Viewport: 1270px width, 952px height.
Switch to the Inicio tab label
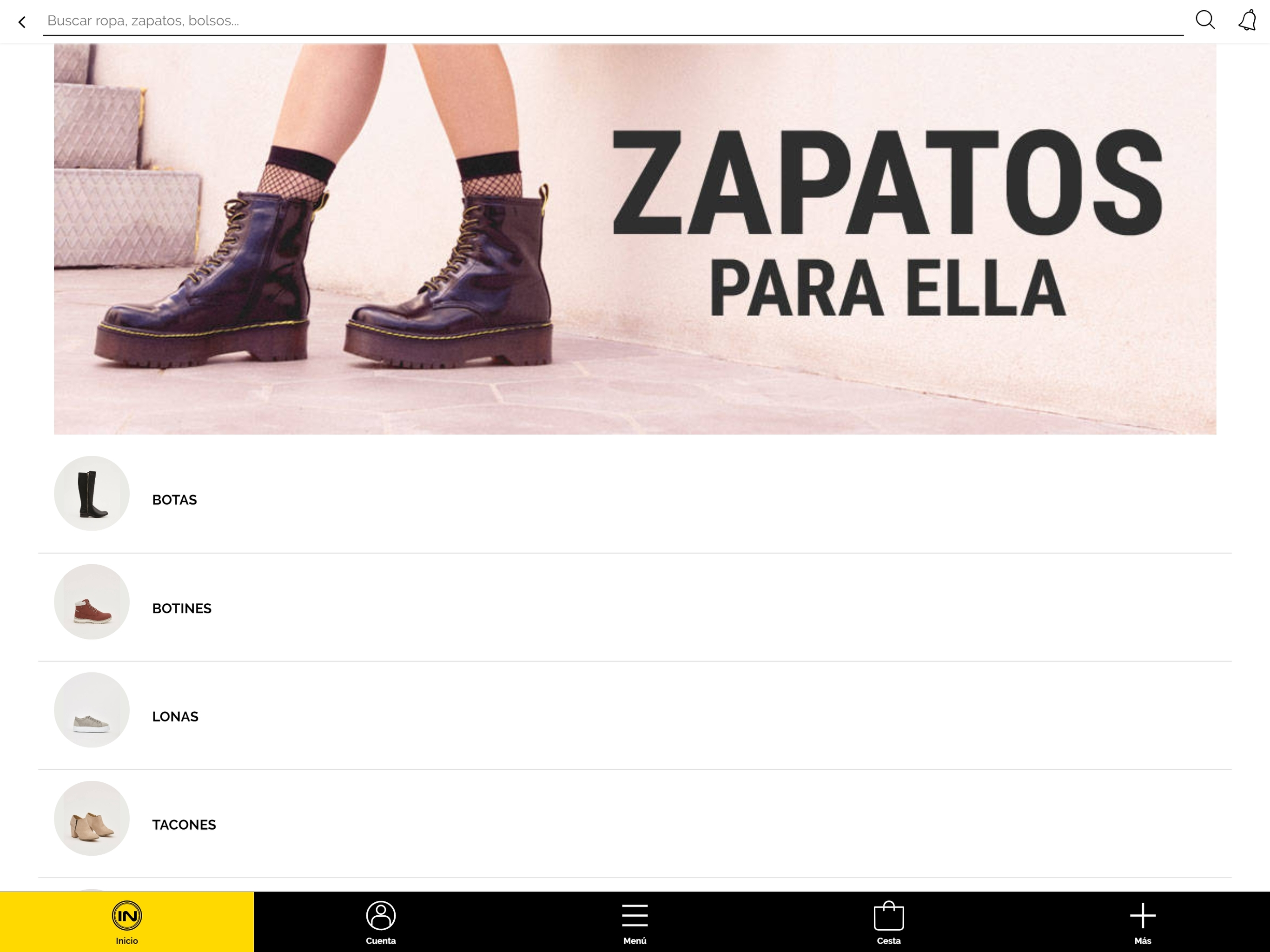click(x=127, y=940)
